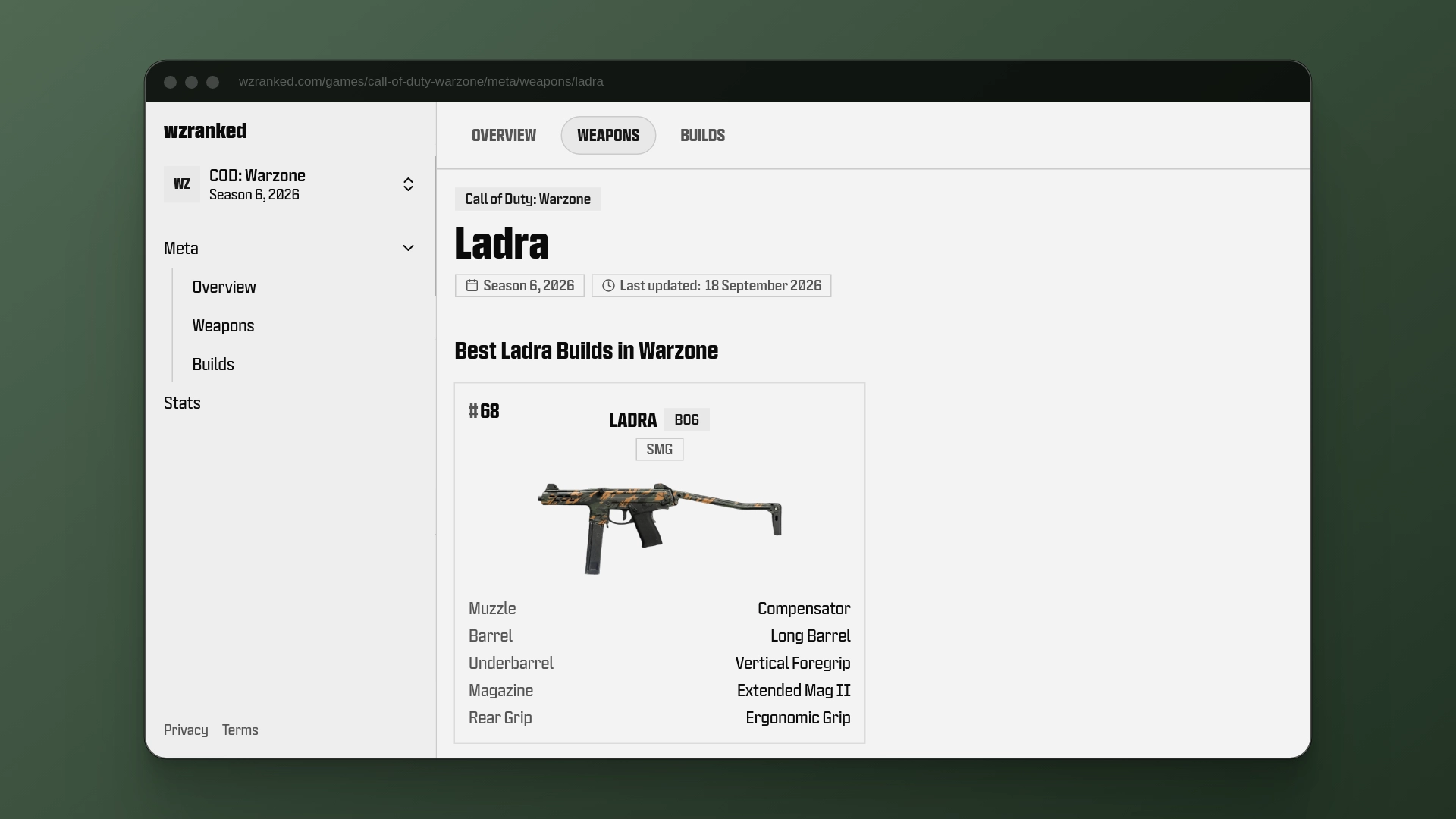
Task: Click the LADRA title on the build card
Action: pyautogui.click(x=632, y=419)
